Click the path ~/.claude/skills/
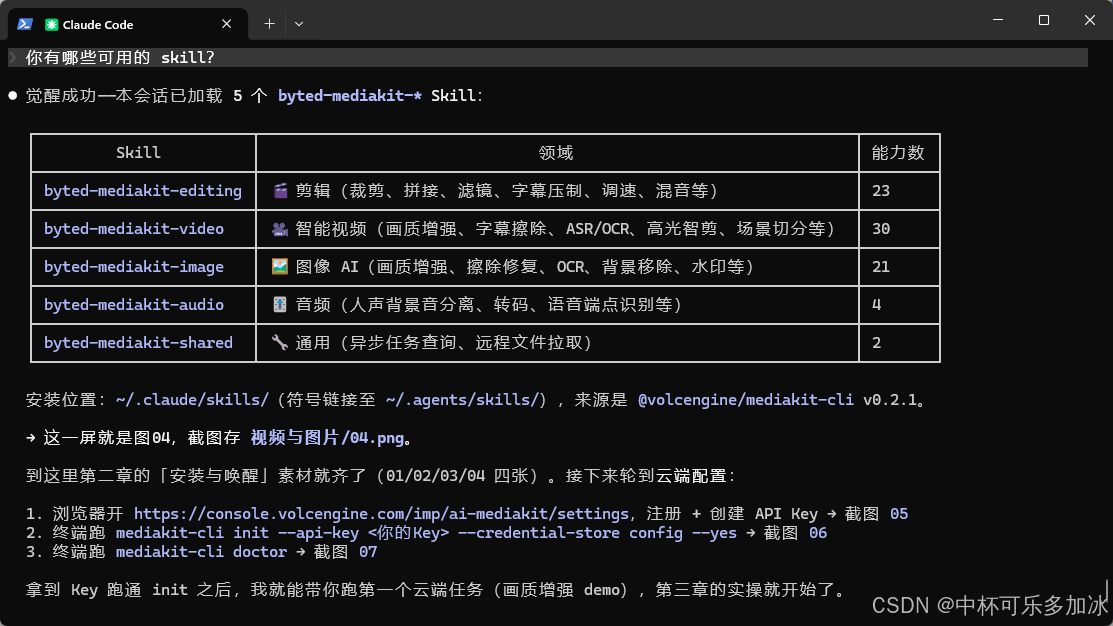The height and width of the screenshot is (626, 1113). (192, 400)
